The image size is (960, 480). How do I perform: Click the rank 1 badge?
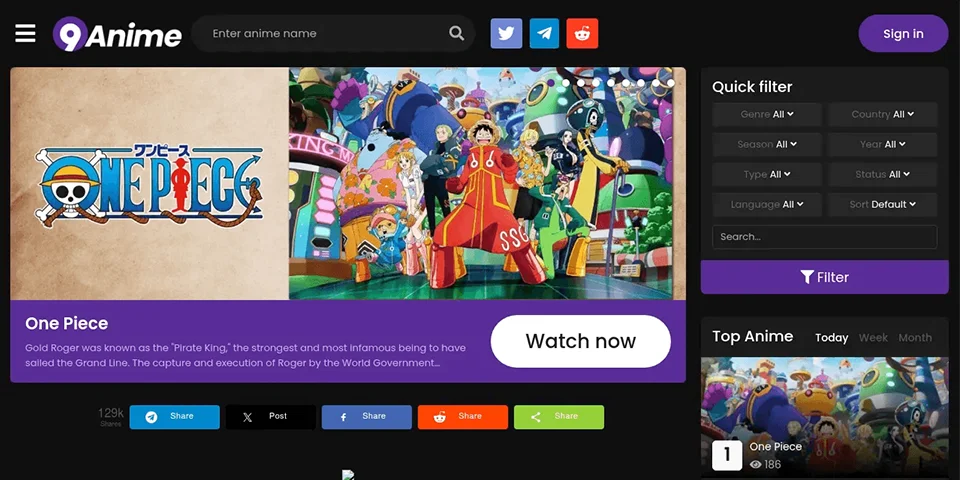tap(727, 455)
